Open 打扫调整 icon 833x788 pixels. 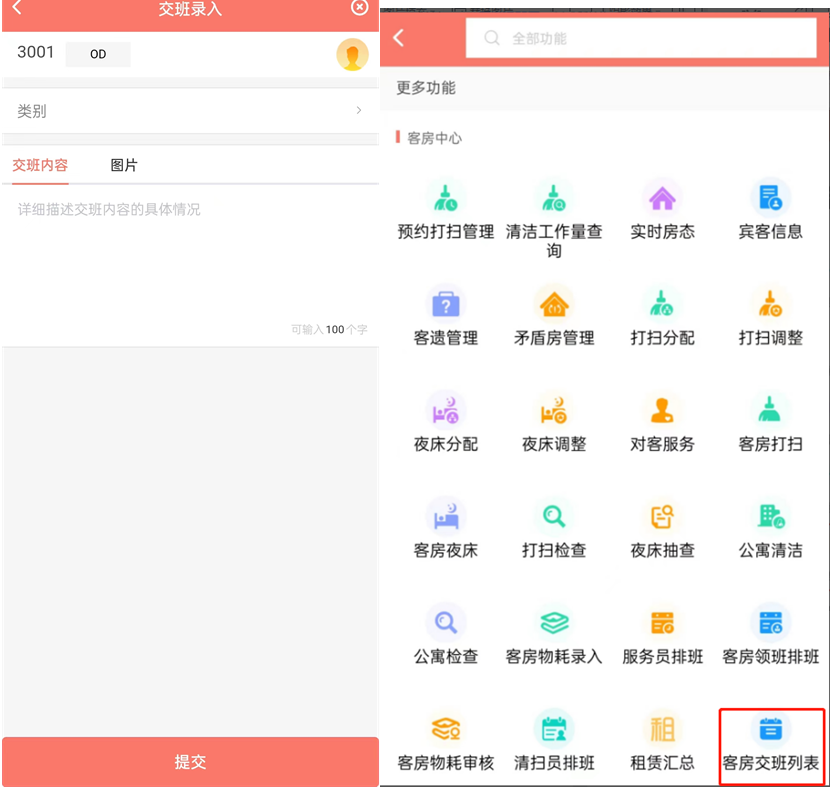pyautogui.click(x=770, y=304)
